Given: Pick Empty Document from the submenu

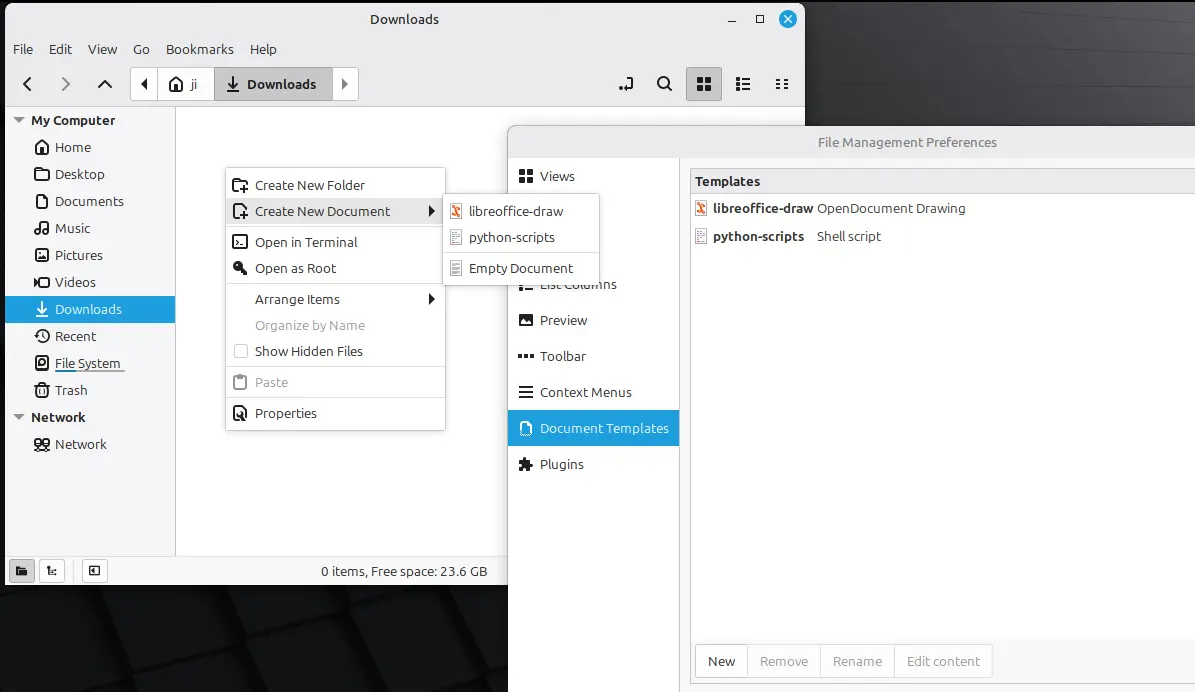Looking at the screenshot, I should point(520,268).
